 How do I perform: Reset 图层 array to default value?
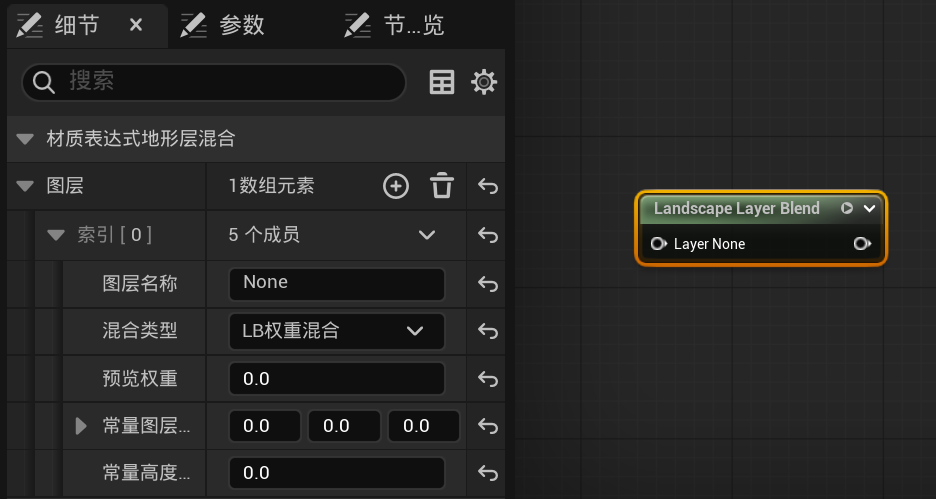click(x=488, y=186)
